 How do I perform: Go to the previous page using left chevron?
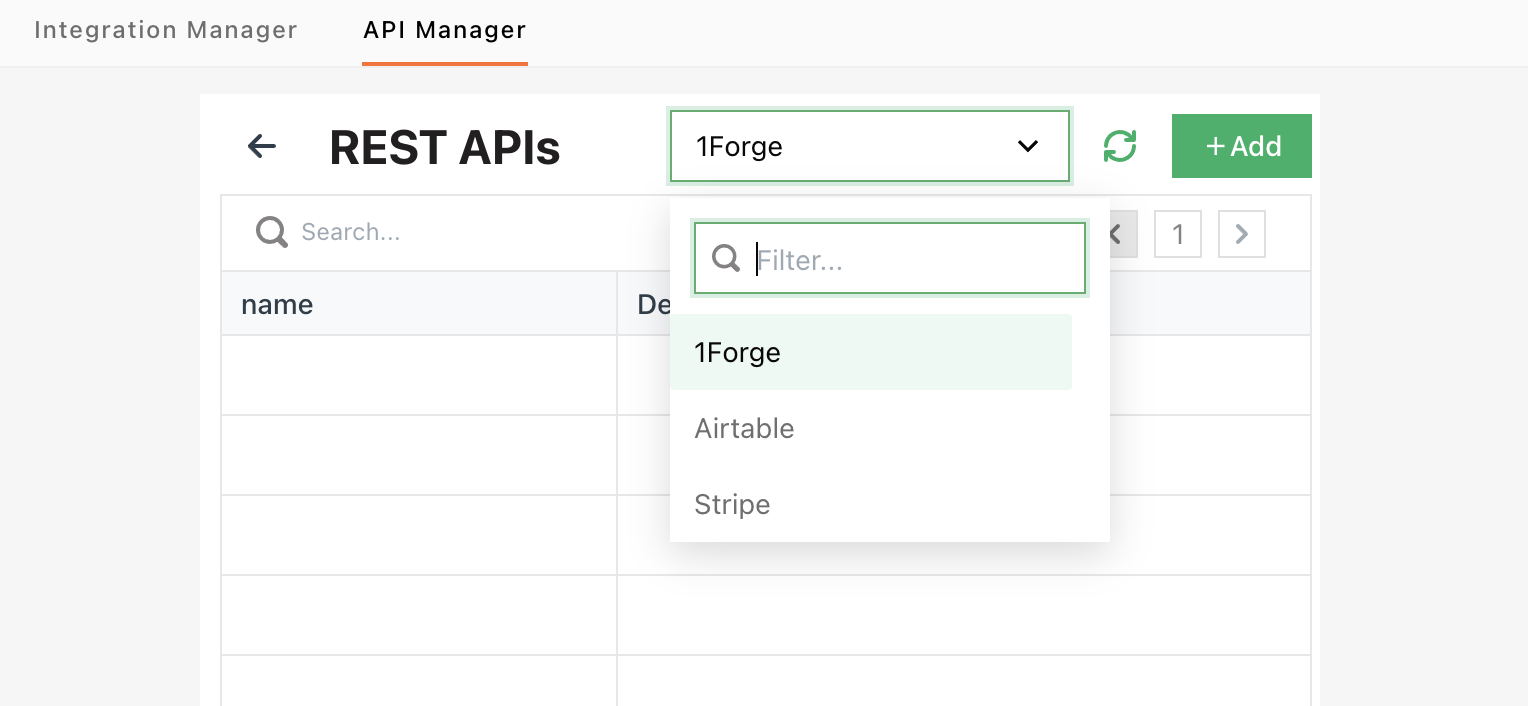click(x=1114, y=233)
